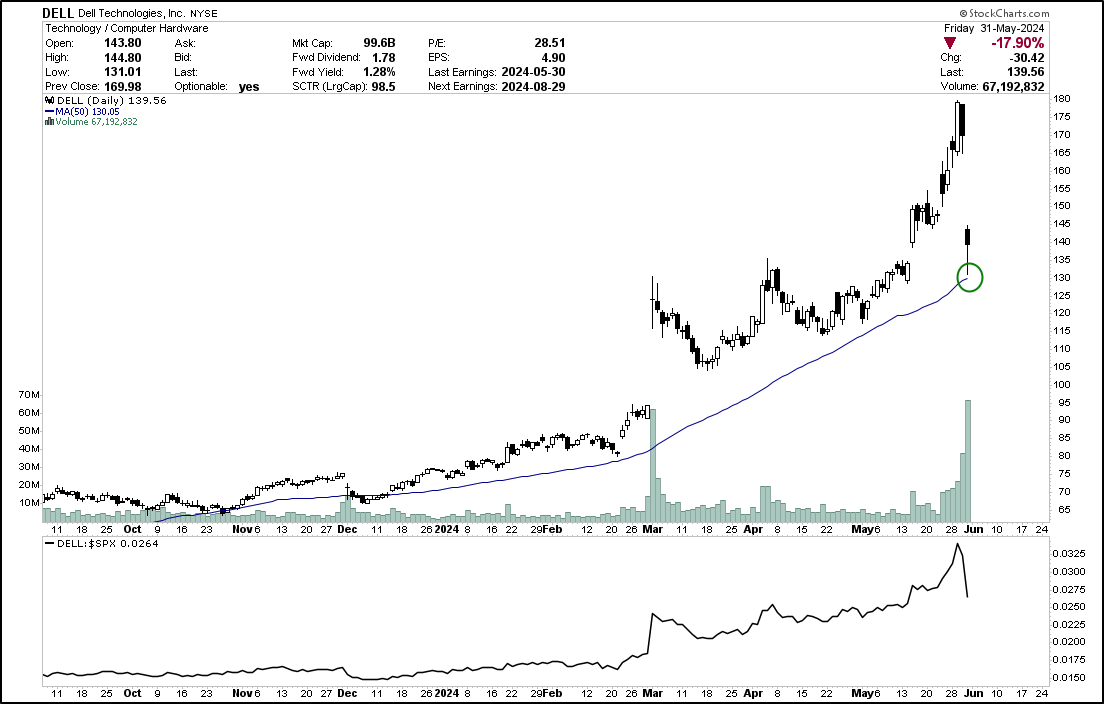Click the 'MA(50) 130.05' legend label
The width and height of the screenshot is (1104, 704).
[x=87, y=111]
